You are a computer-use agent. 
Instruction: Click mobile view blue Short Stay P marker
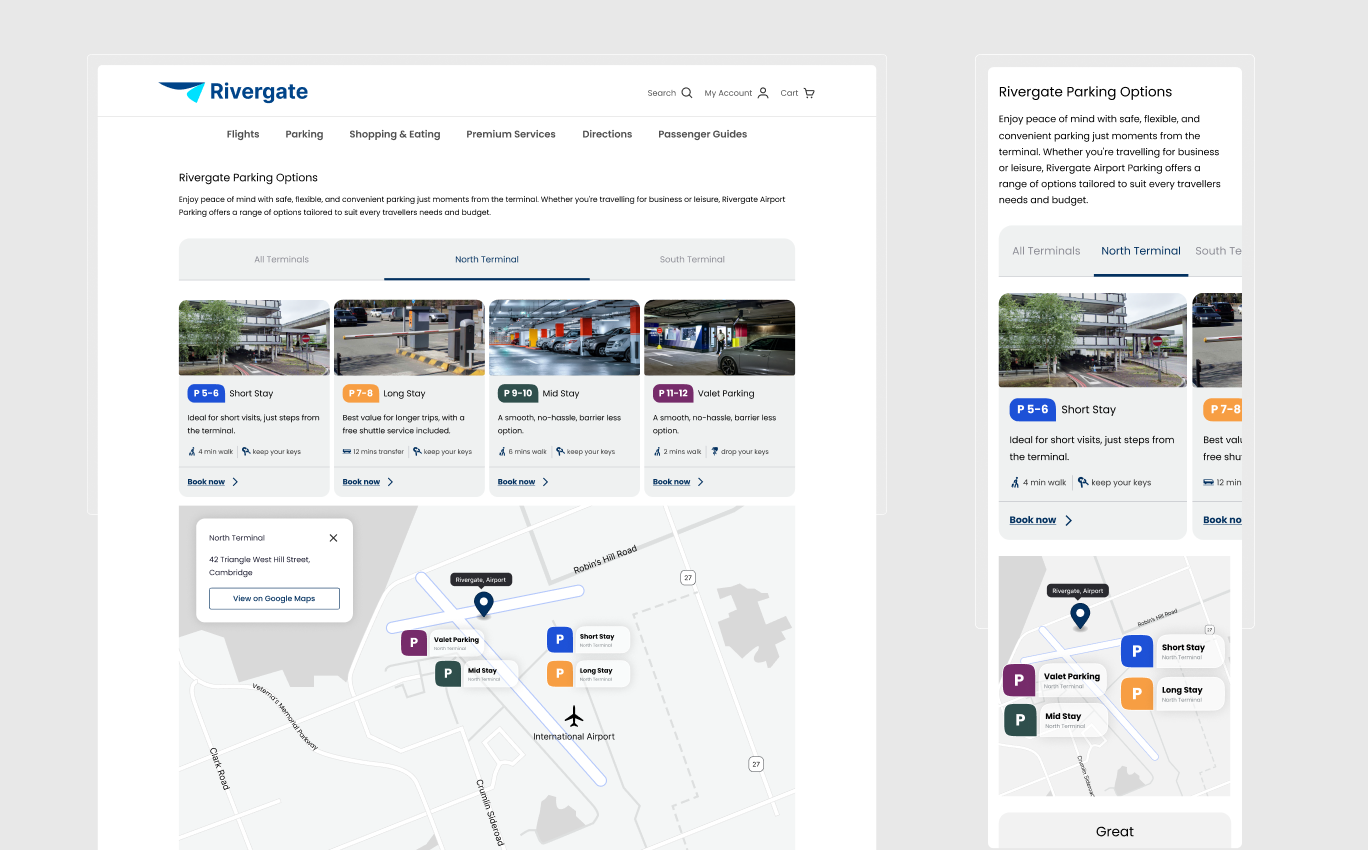click(1137, 651)
